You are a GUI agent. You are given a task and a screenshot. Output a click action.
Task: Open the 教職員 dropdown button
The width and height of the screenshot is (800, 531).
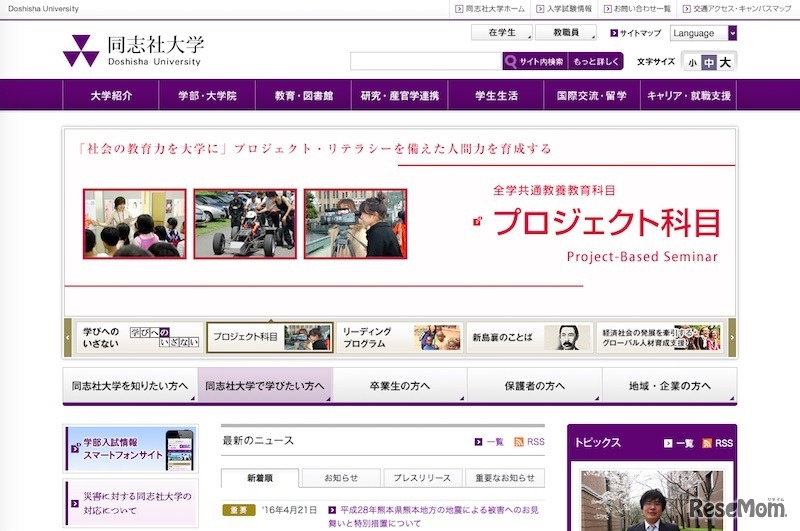coord(566,33)
